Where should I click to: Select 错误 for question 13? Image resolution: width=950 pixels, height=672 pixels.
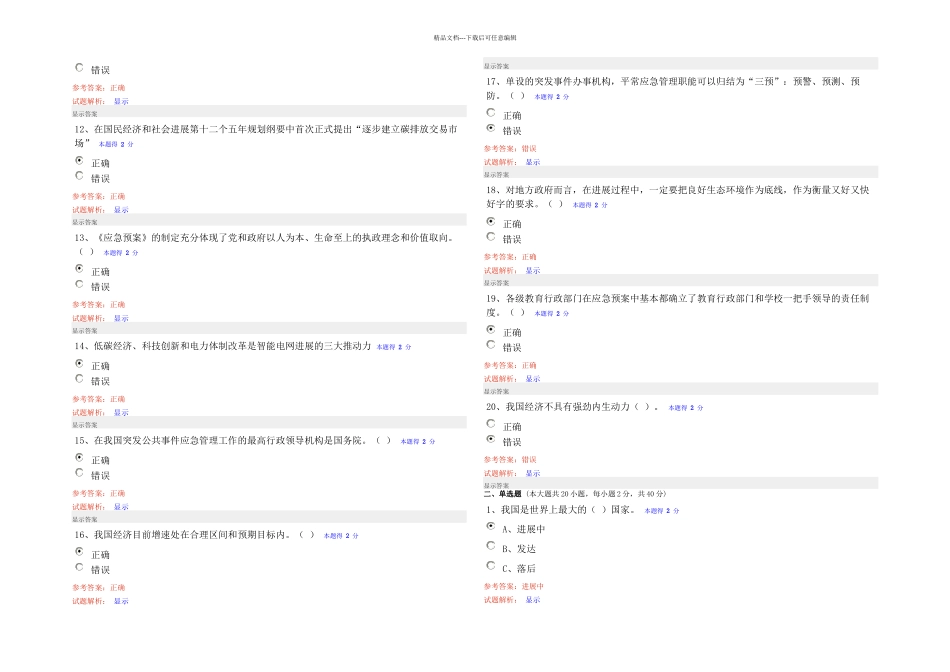coord(79,284)
